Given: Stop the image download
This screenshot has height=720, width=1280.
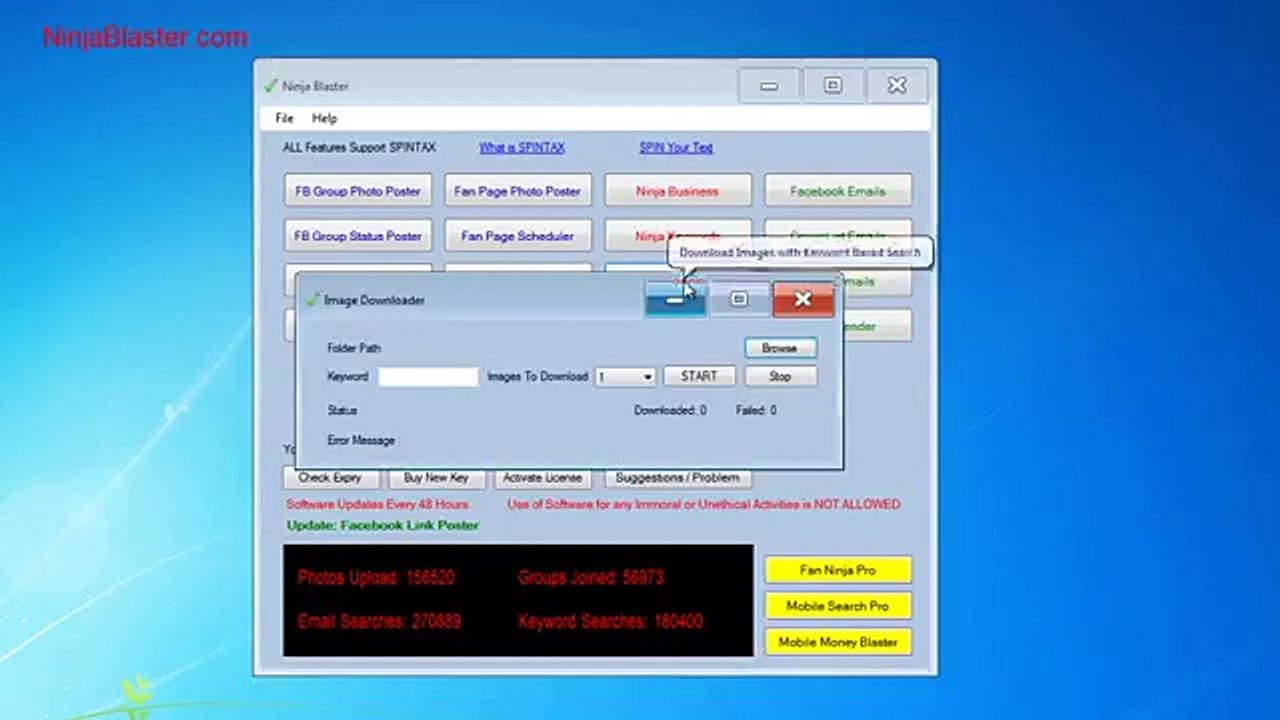Looking at the screenshot, I should (780, 376).
